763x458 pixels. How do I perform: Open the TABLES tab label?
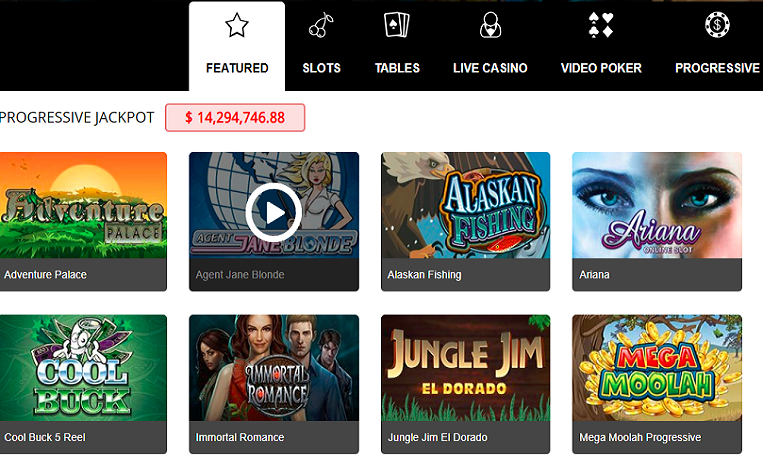coord(397,68)
